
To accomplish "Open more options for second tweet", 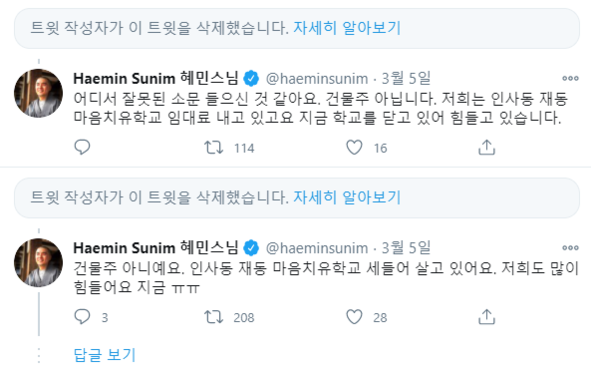I will pyautogui.click(x=570, y=248).
